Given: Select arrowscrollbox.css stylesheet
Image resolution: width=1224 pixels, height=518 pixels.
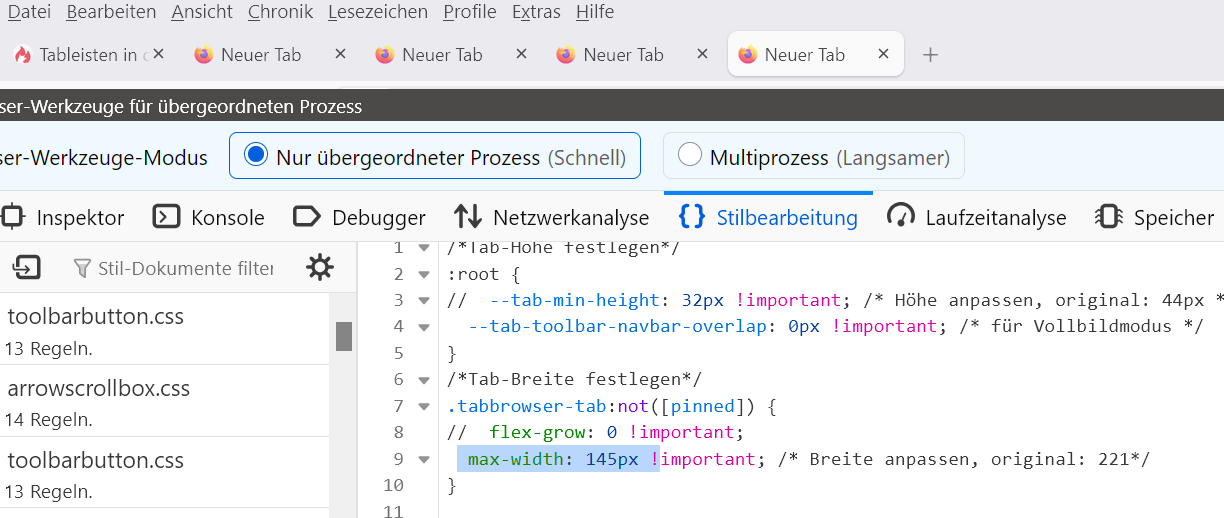Looking at the screenshot, I should click(98, 388).
